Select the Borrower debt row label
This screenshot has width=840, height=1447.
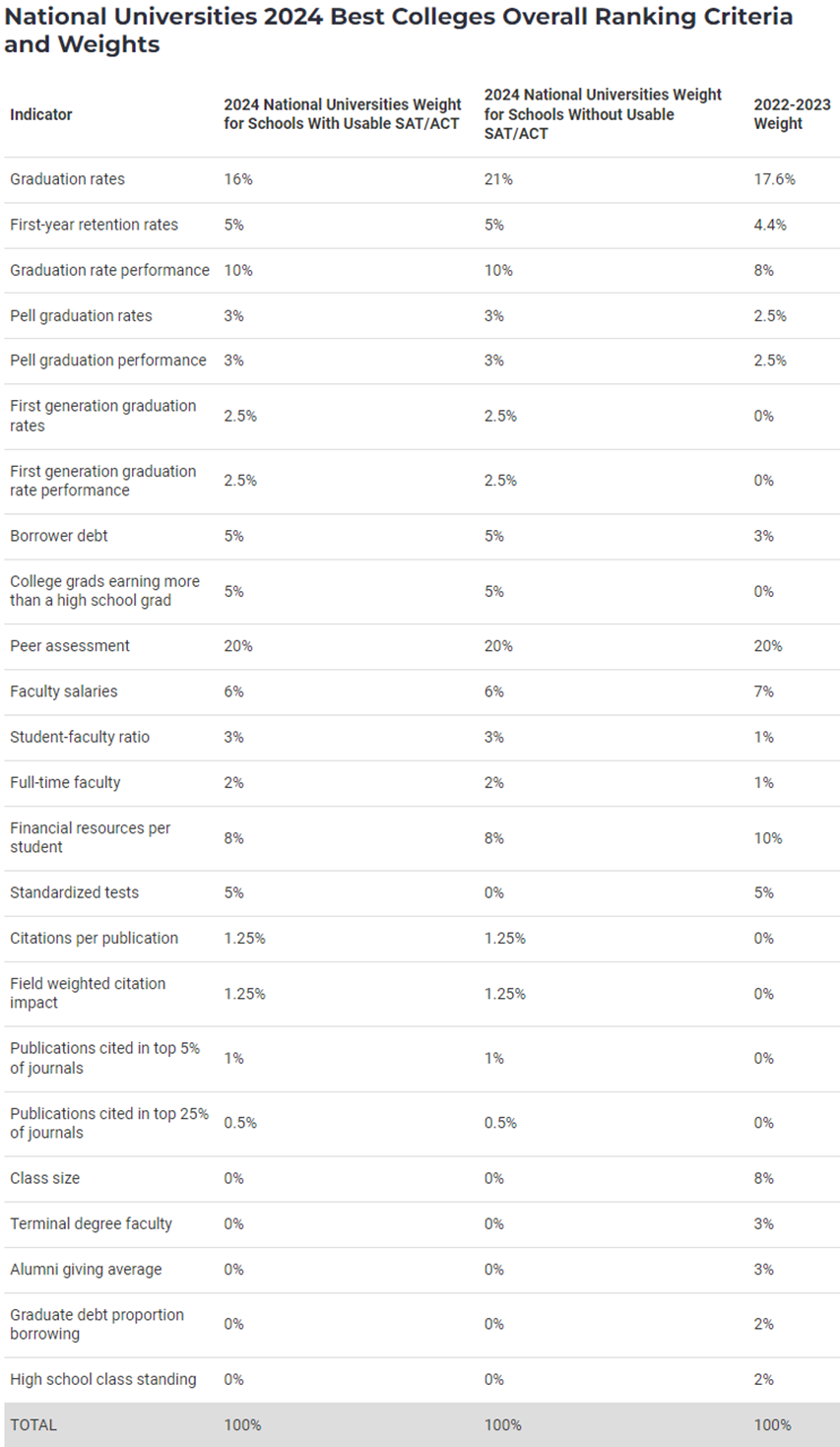[59, 536]
